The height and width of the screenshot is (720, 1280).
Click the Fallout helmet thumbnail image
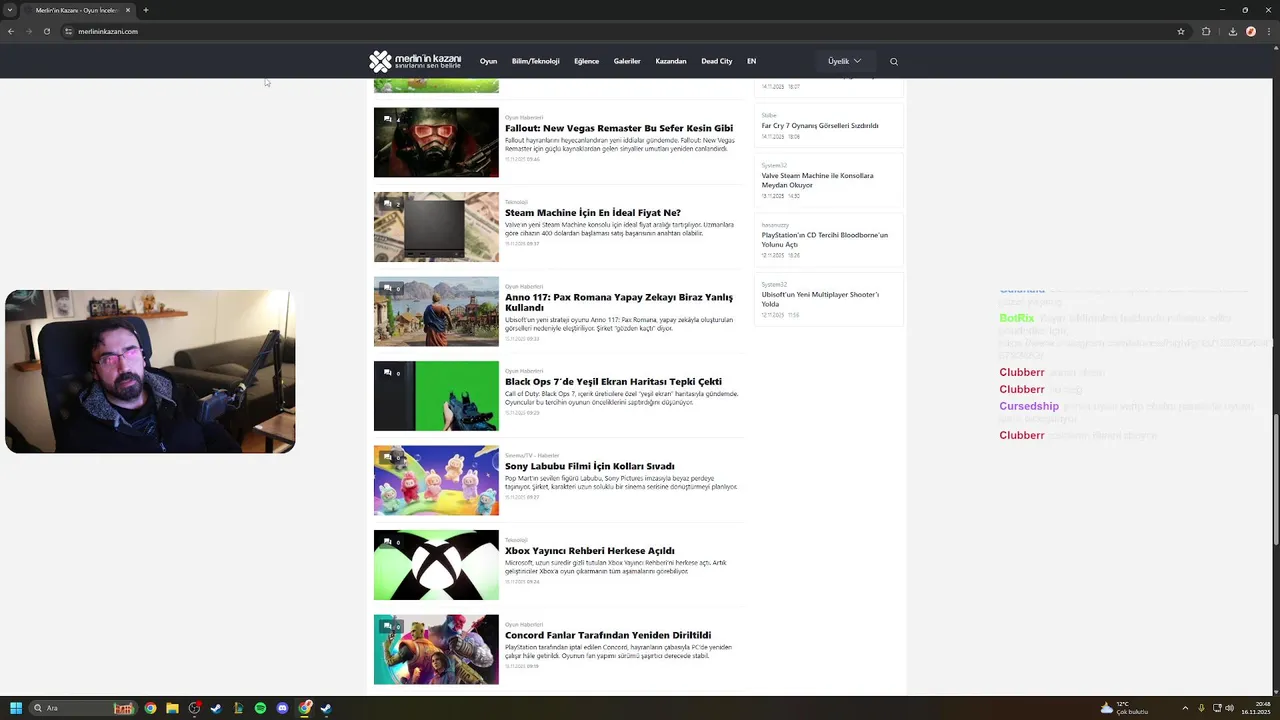point(436,143)
